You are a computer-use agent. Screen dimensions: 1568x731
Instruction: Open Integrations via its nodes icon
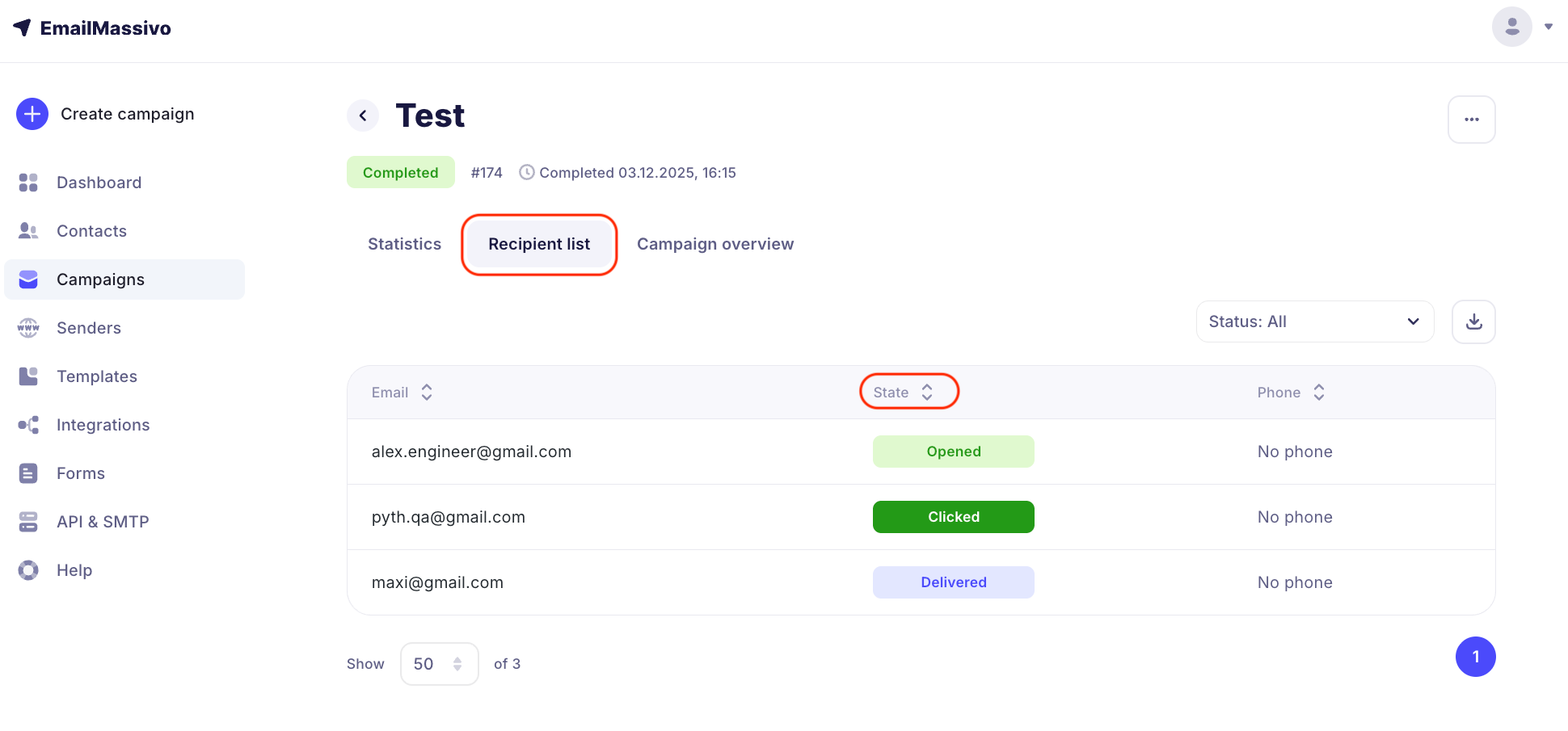click(28, 425)
